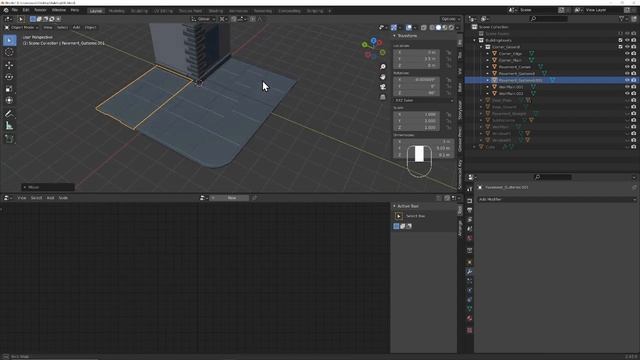The image size is (640, 360).
Task: Click Rotation Z value field
Action: coord(416,93)
